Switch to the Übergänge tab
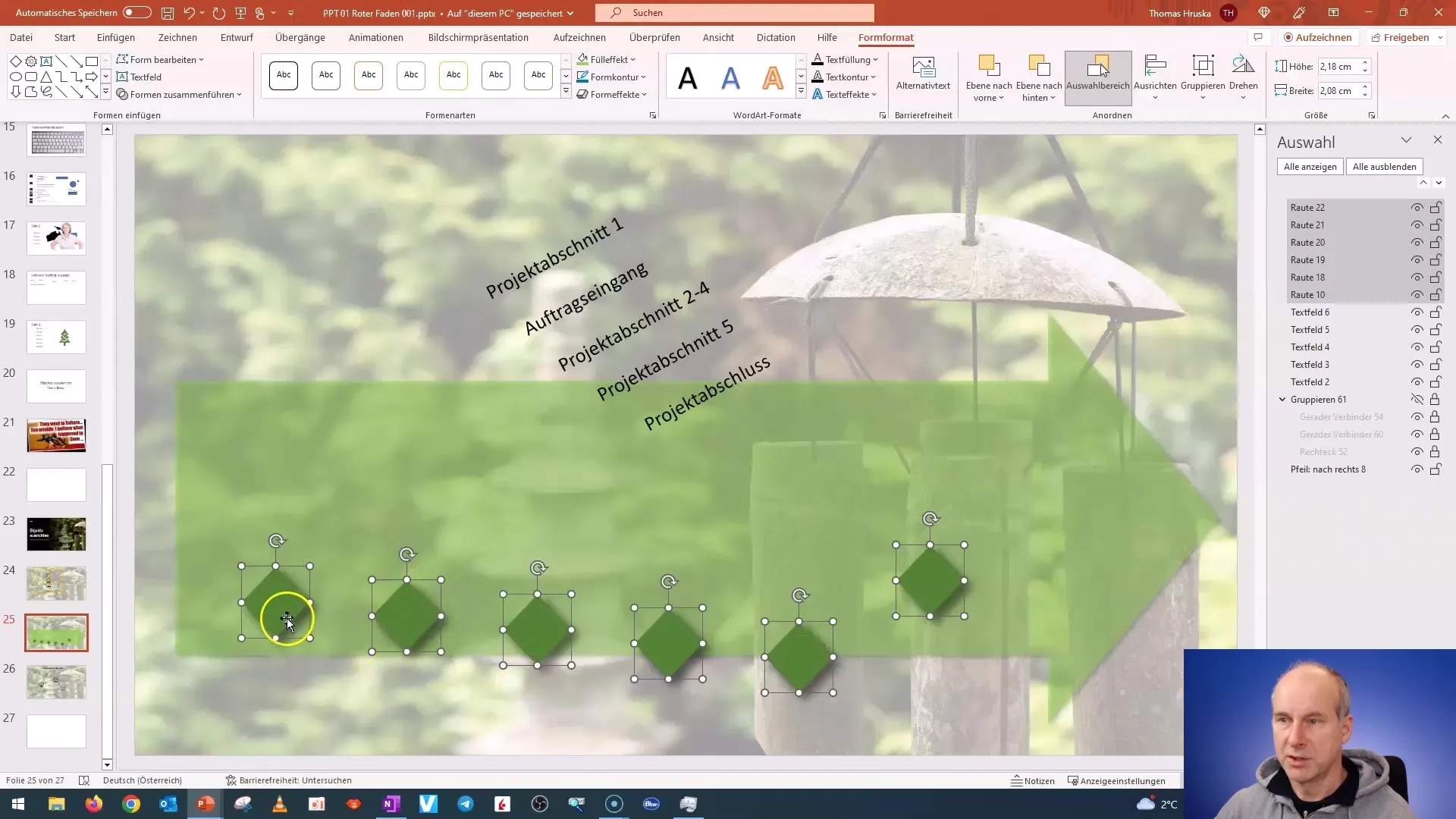The image size is (1456, 819). point(300,37)
